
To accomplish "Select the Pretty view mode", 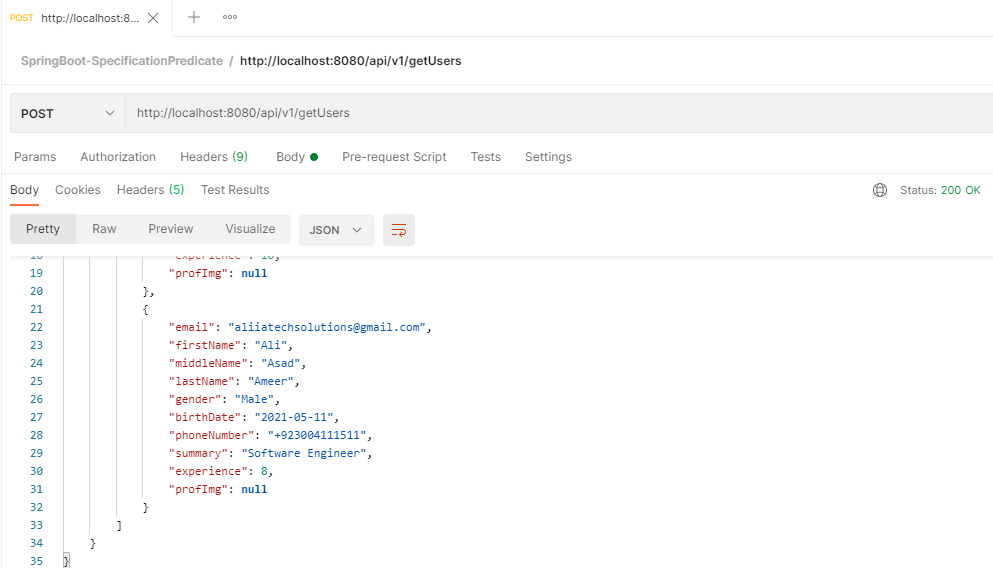I will pos(43,229).
